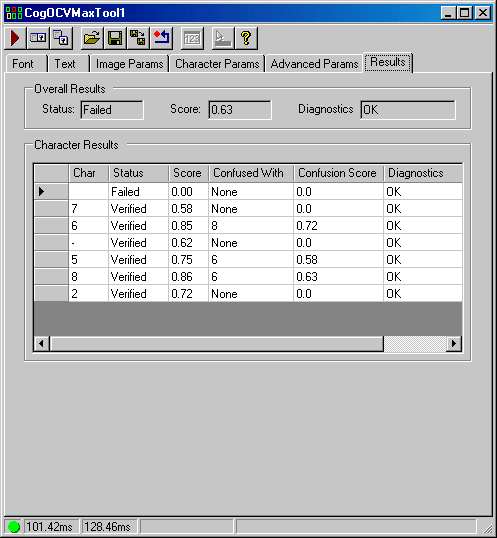The image size is (497, 538).
Task: Click the horizontal scrollbar thumb
Action: coord(216,343)
